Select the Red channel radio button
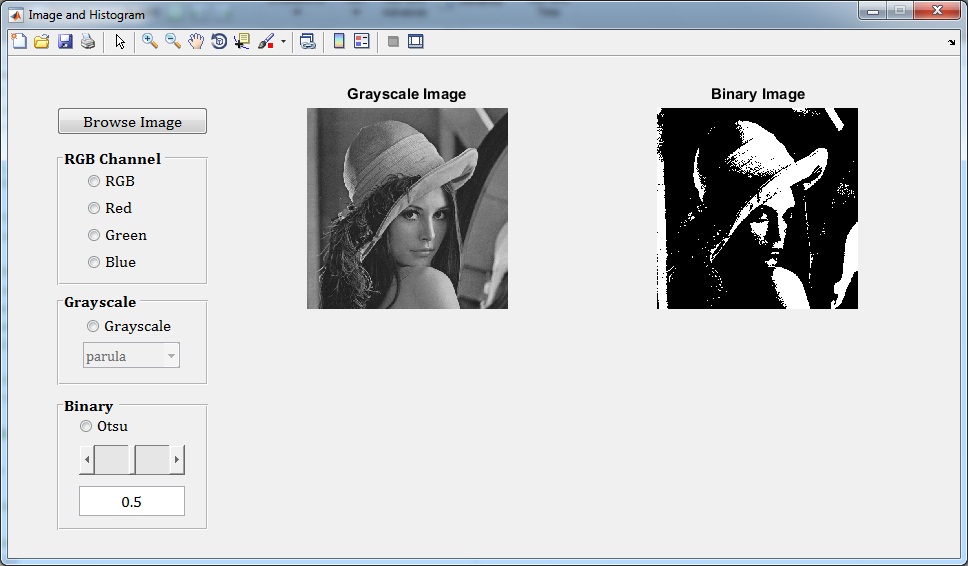Viewport: 968px width, 566px height. (94, 208)
